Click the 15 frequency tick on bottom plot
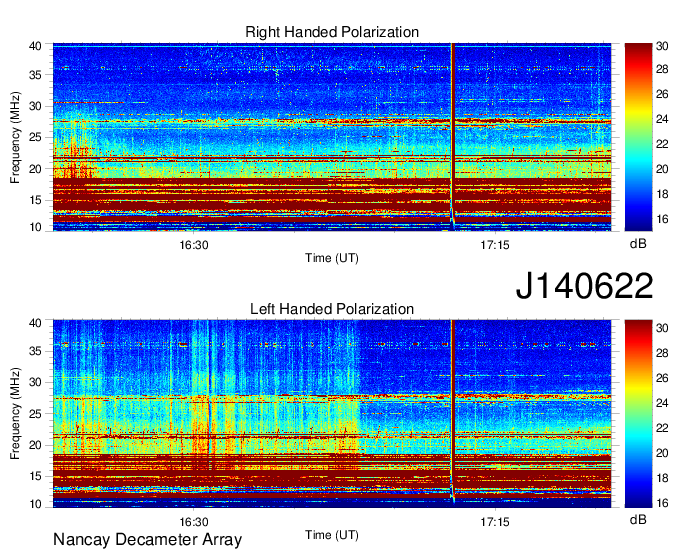Screen dimensions: 680x552 tap(35, 476)
